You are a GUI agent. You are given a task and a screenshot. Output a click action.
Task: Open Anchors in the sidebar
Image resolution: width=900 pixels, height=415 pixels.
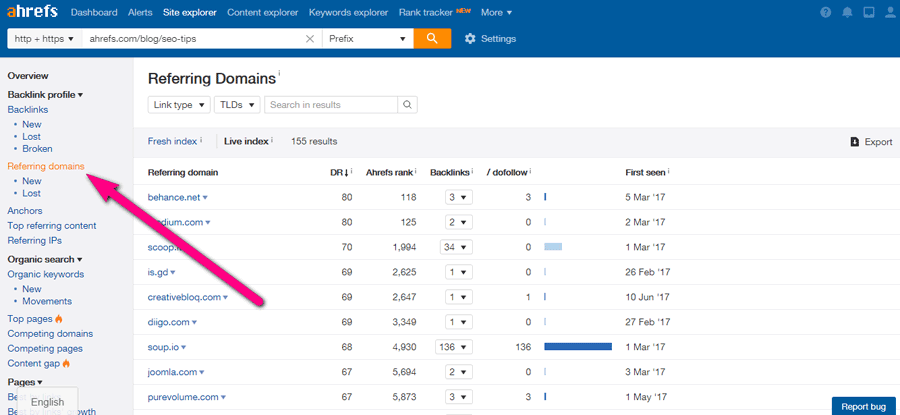(x=25, y=211)
